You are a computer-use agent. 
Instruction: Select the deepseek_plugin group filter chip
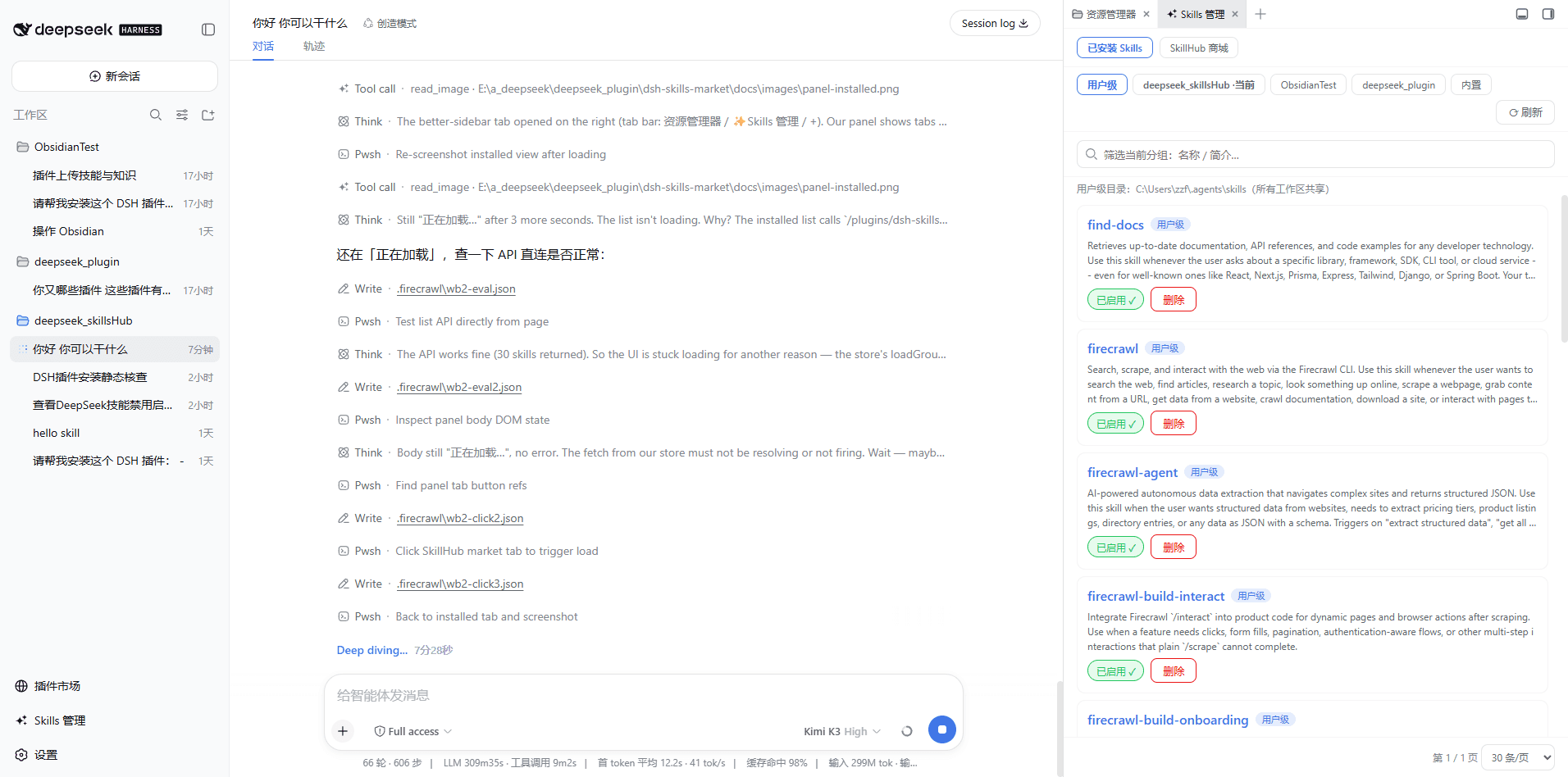click(1398, 84)
